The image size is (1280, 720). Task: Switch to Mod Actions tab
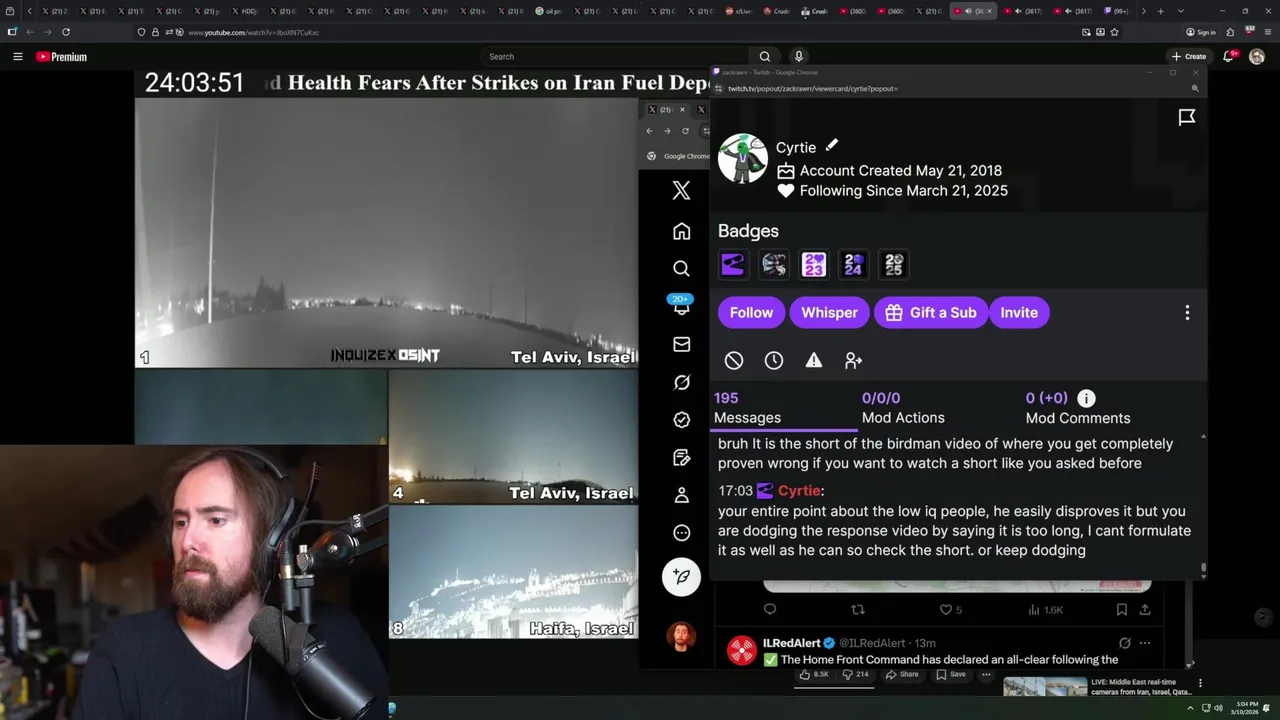tap(903, 408)
